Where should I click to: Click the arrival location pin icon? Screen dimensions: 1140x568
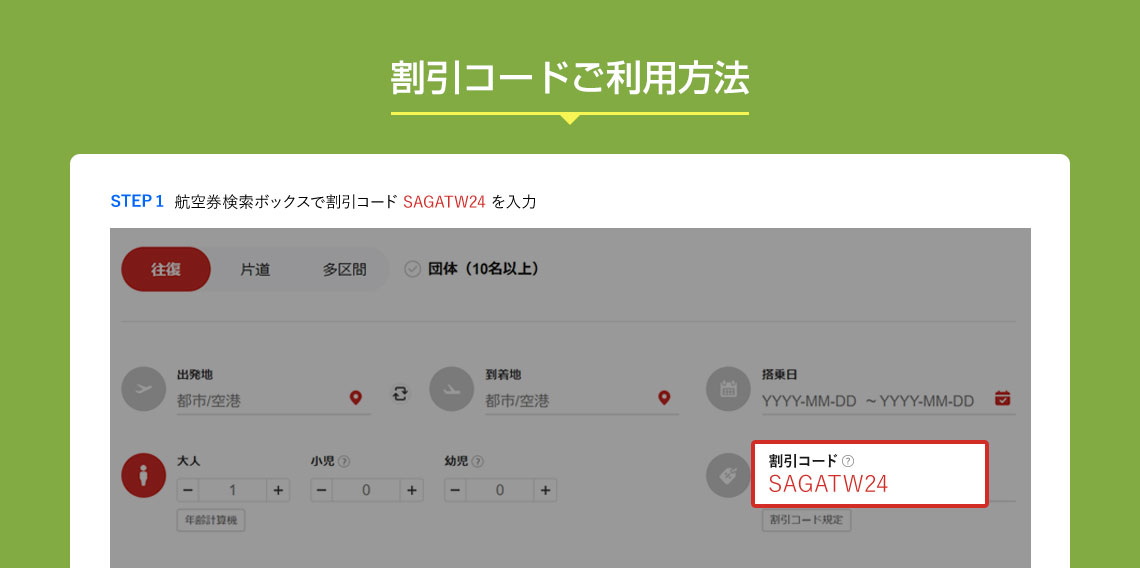pos(664,398)
